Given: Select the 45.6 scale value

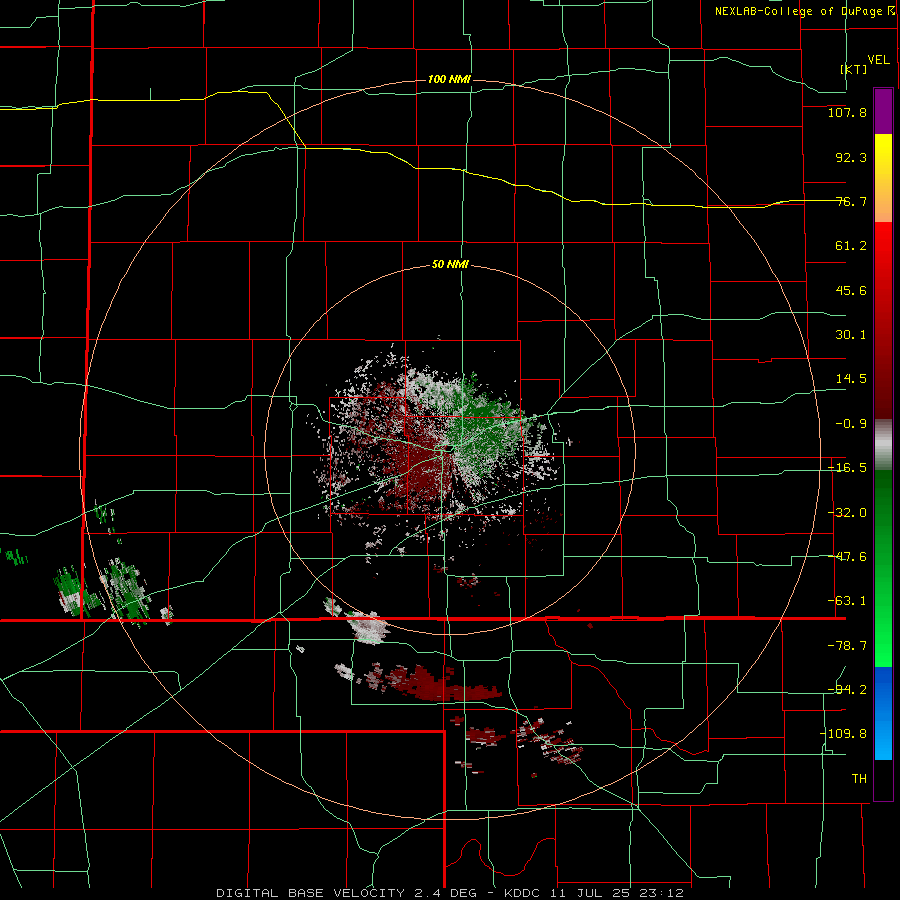Looking at the screenshot, I should (851, 290).
